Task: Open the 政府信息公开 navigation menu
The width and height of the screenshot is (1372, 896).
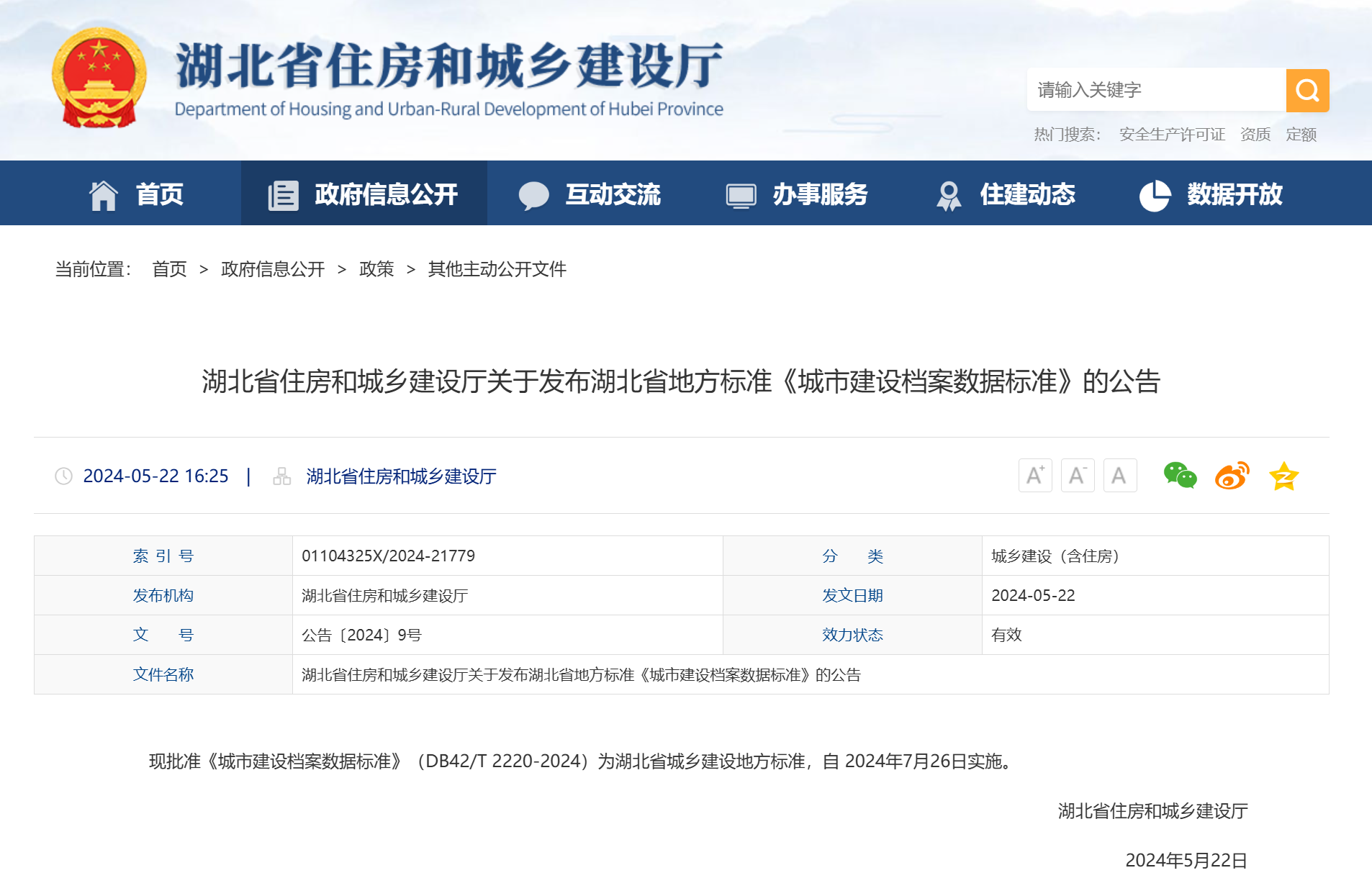Action: point(364,194)
